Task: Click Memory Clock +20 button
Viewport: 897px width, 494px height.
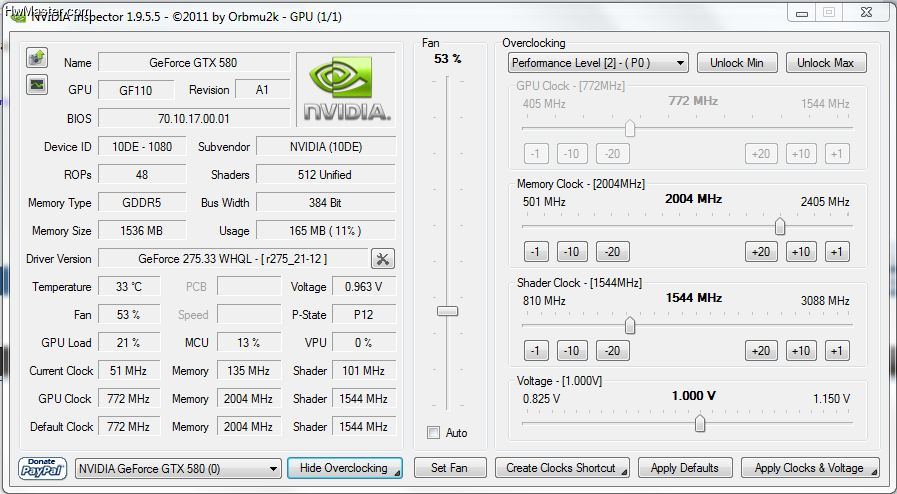Action: pos(761,252)
